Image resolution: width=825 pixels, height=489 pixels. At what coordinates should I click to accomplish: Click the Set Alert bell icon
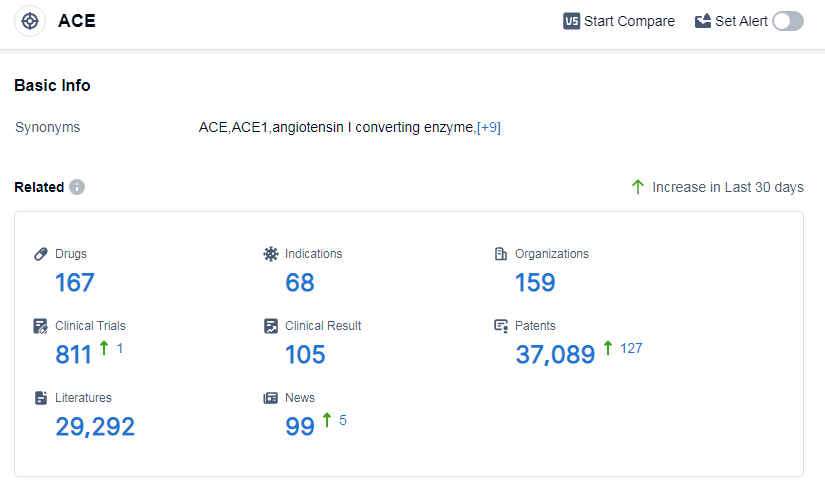[703, 21]
